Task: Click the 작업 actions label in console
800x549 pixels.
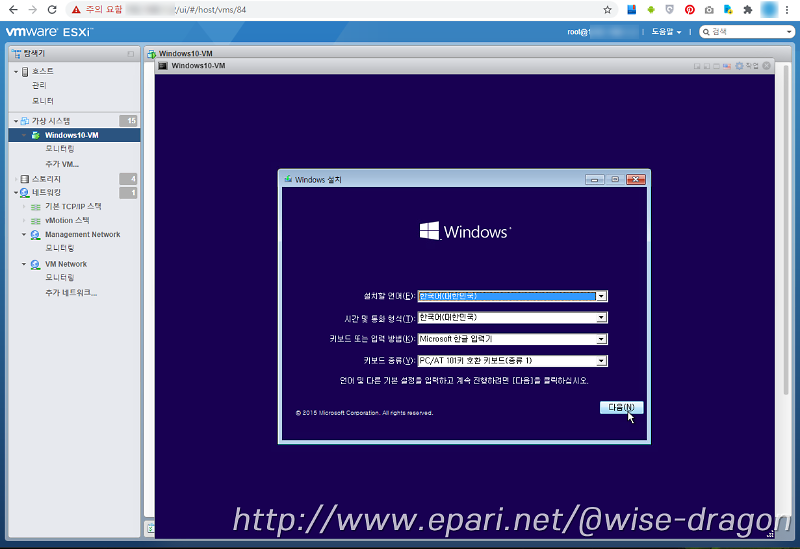Action: [752, 66]
